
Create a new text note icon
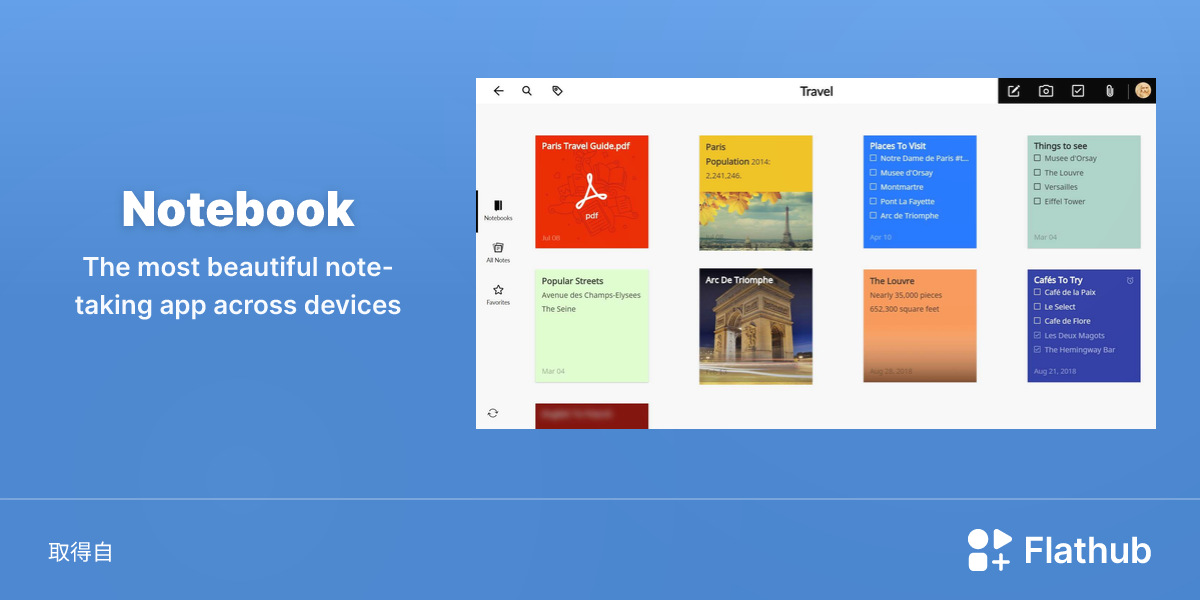(x=1014, y=91)
